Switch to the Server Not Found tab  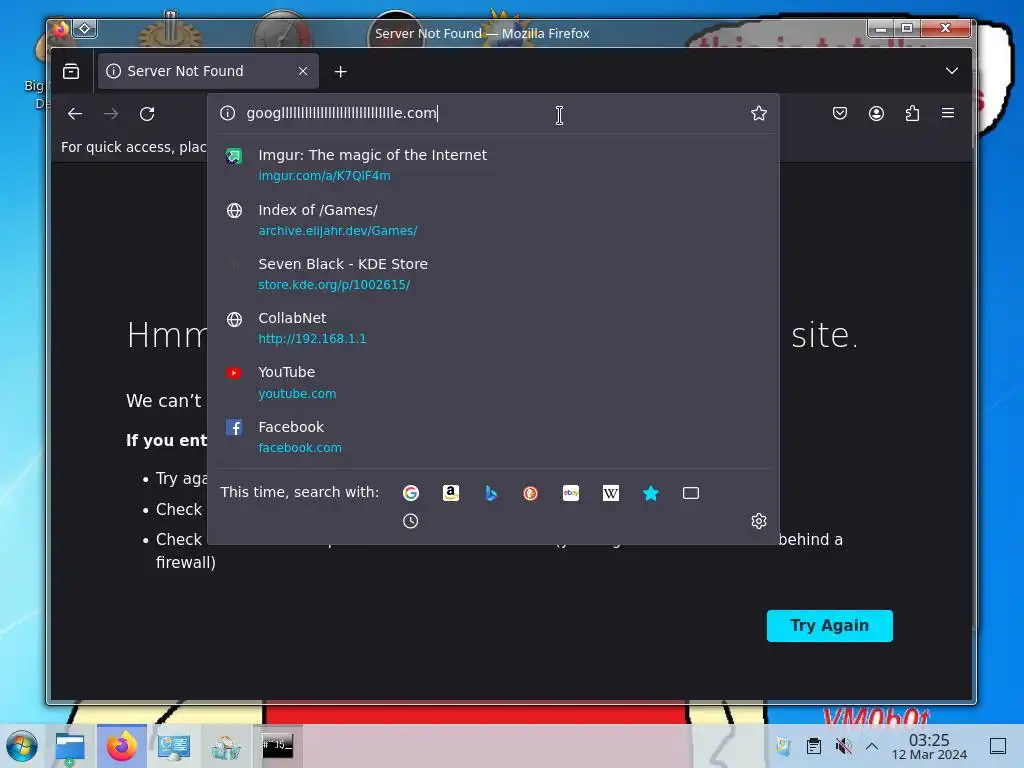[x=208, y=71]
